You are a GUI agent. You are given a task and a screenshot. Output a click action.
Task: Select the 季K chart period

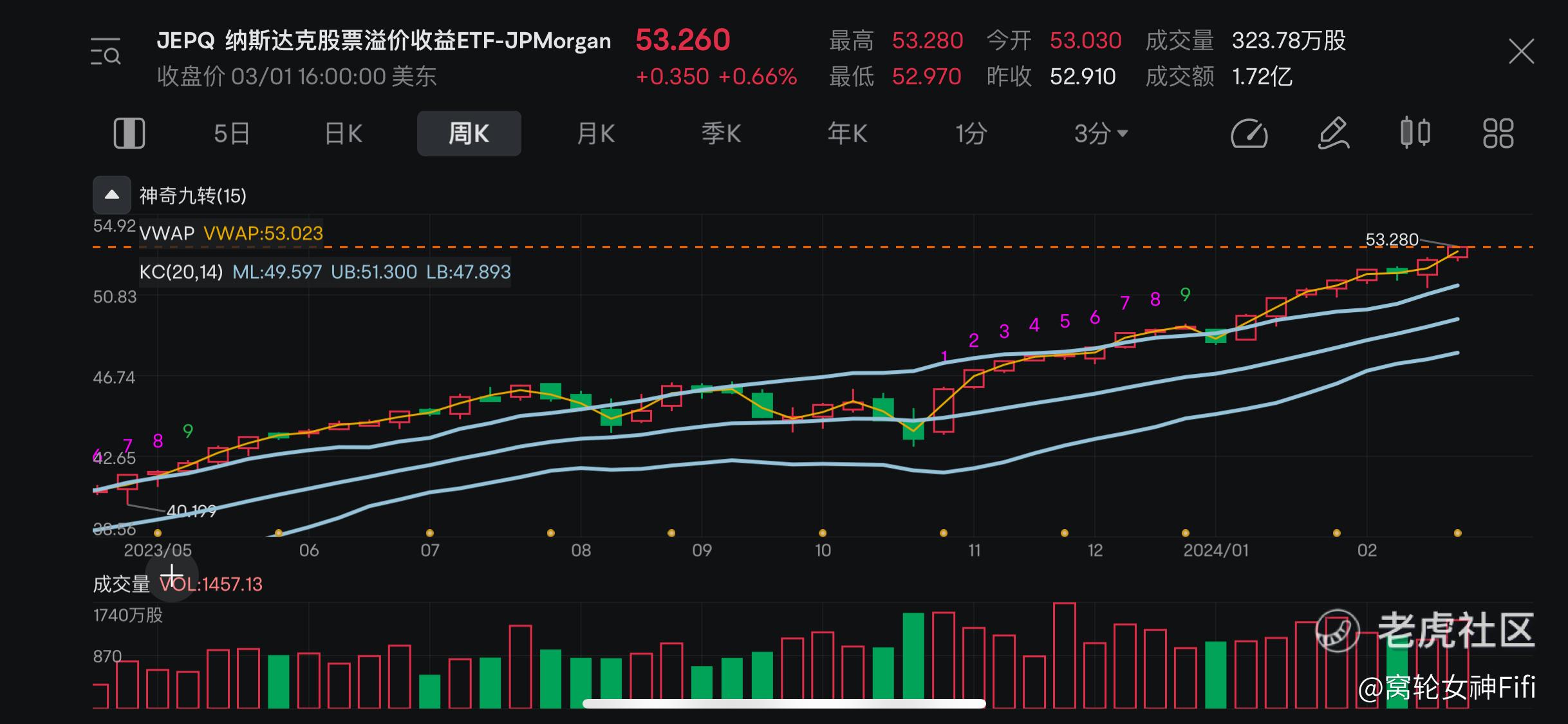point(721,134)
